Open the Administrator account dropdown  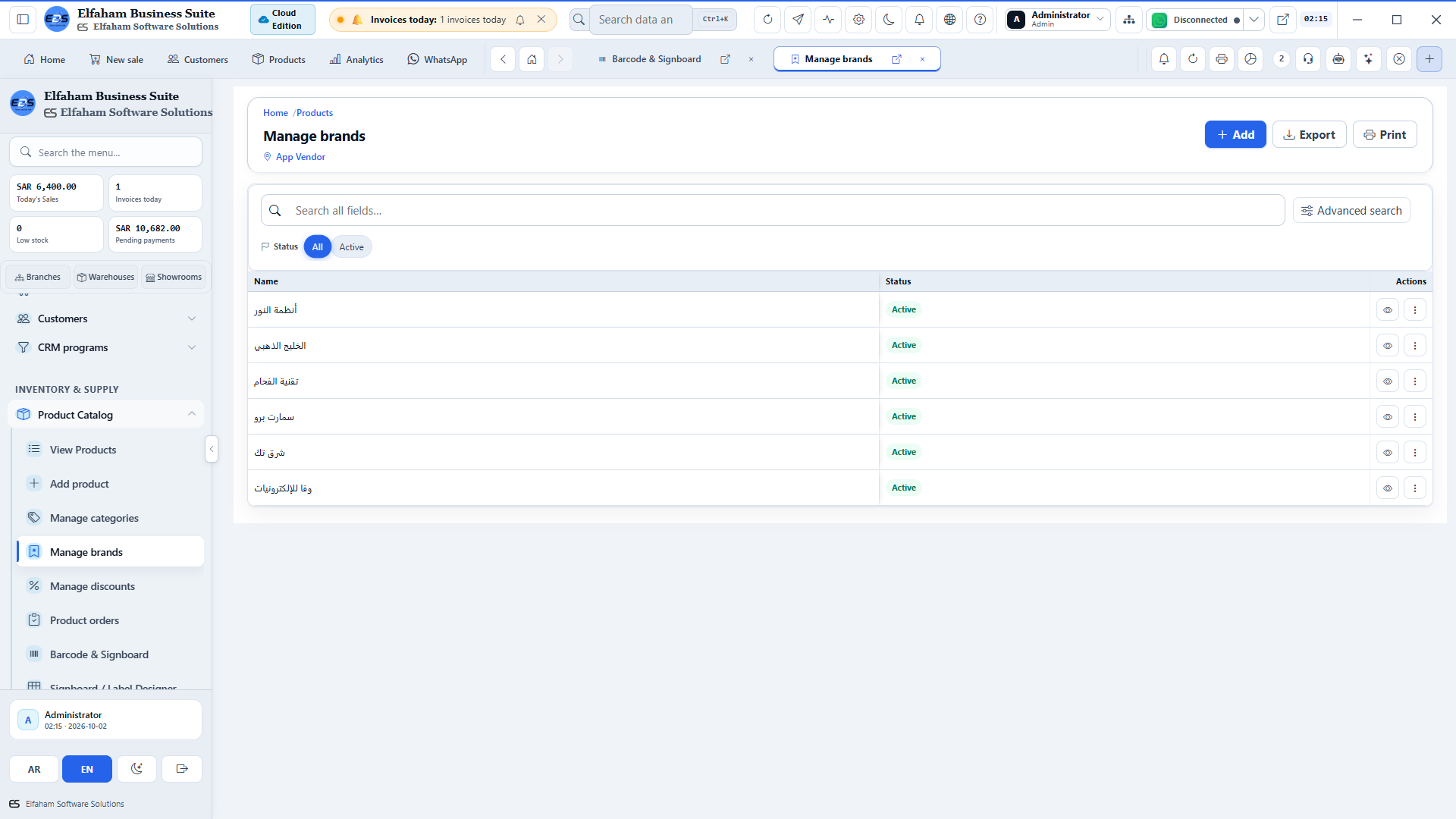pyautogui.click(x=1058, y=20)
